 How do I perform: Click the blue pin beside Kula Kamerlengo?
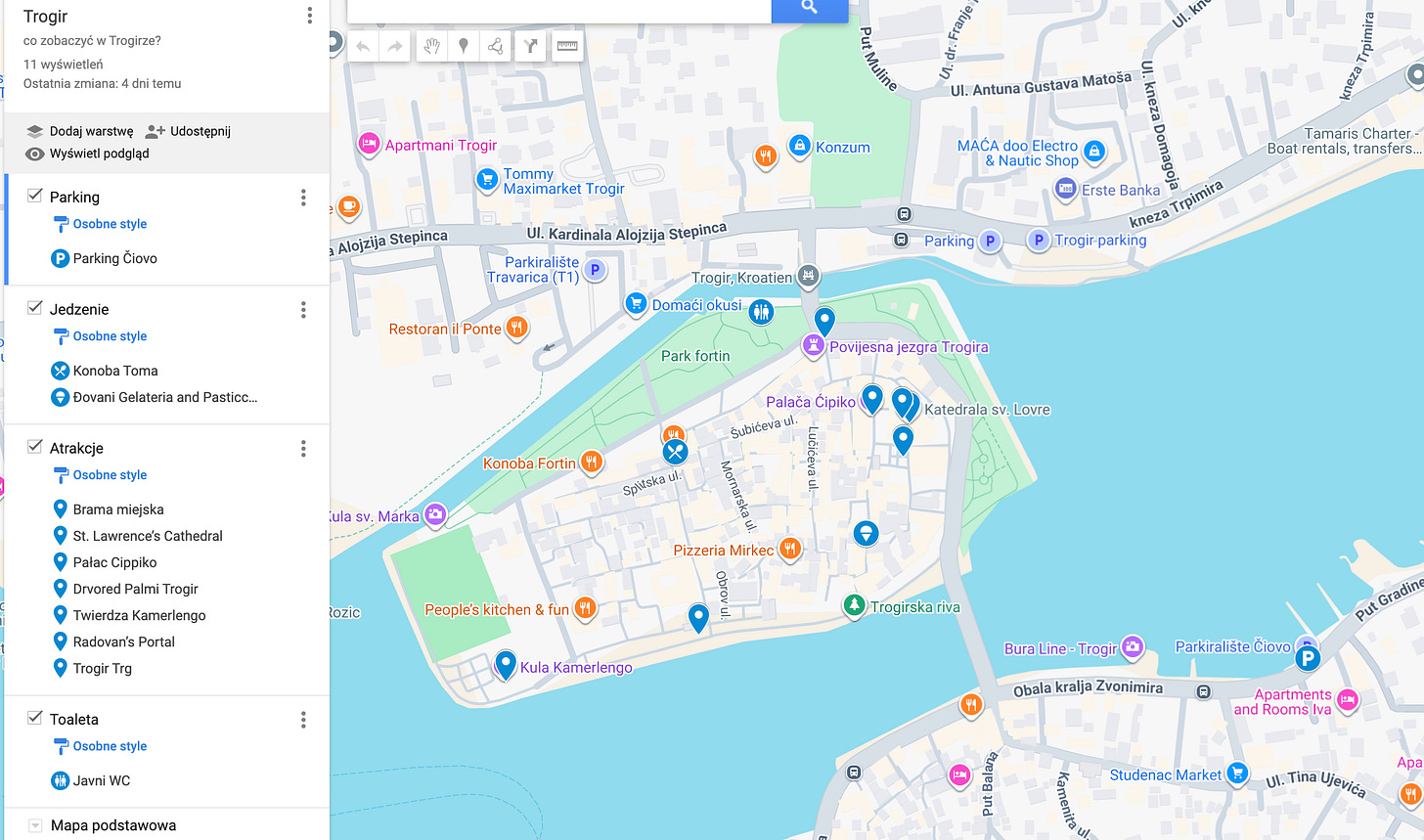pyautogui.click(x=505, y=664)
